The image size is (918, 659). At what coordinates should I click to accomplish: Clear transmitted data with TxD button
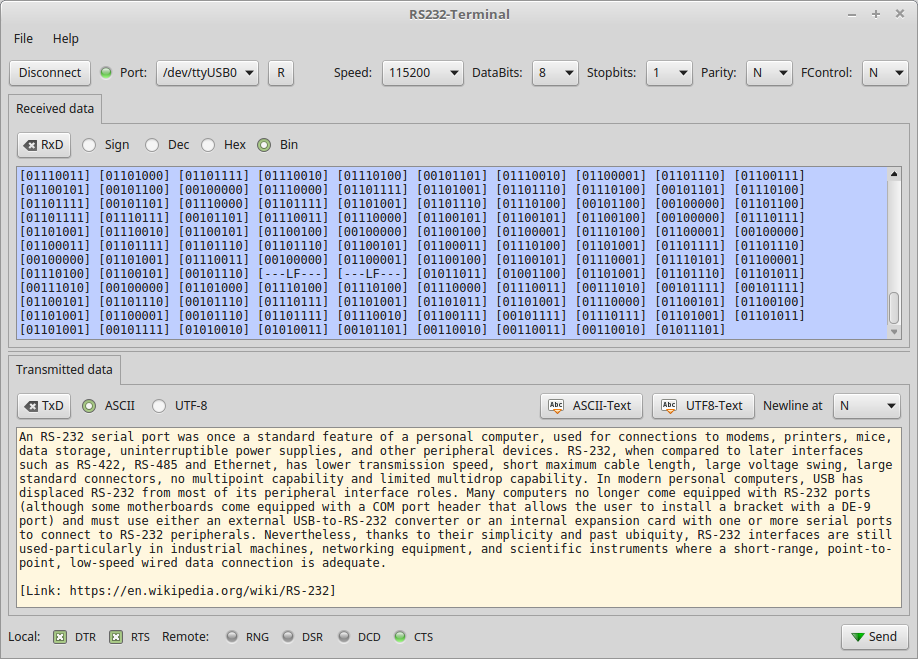click(44, 406)
